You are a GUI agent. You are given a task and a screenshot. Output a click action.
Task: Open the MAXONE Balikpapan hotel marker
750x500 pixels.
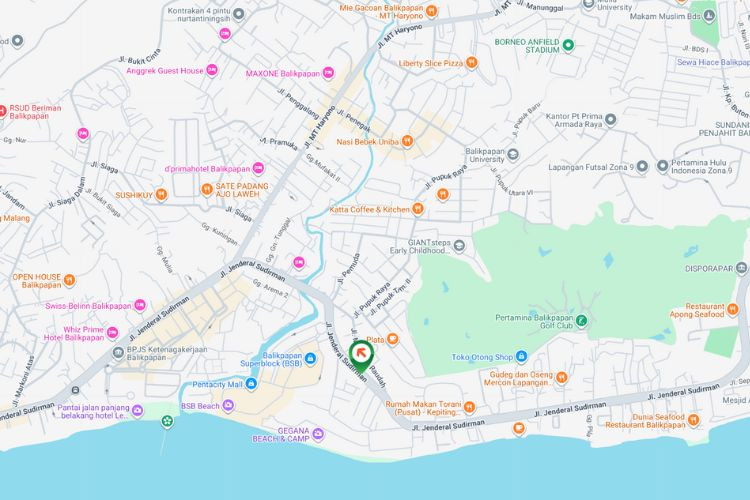tap(328, 73)
